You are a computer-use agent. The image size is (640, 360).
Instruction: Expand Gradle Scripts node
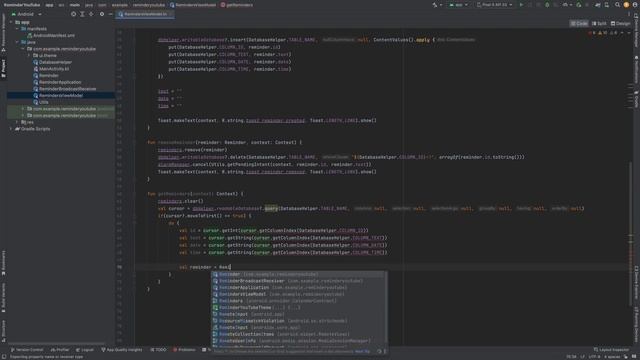11,129
